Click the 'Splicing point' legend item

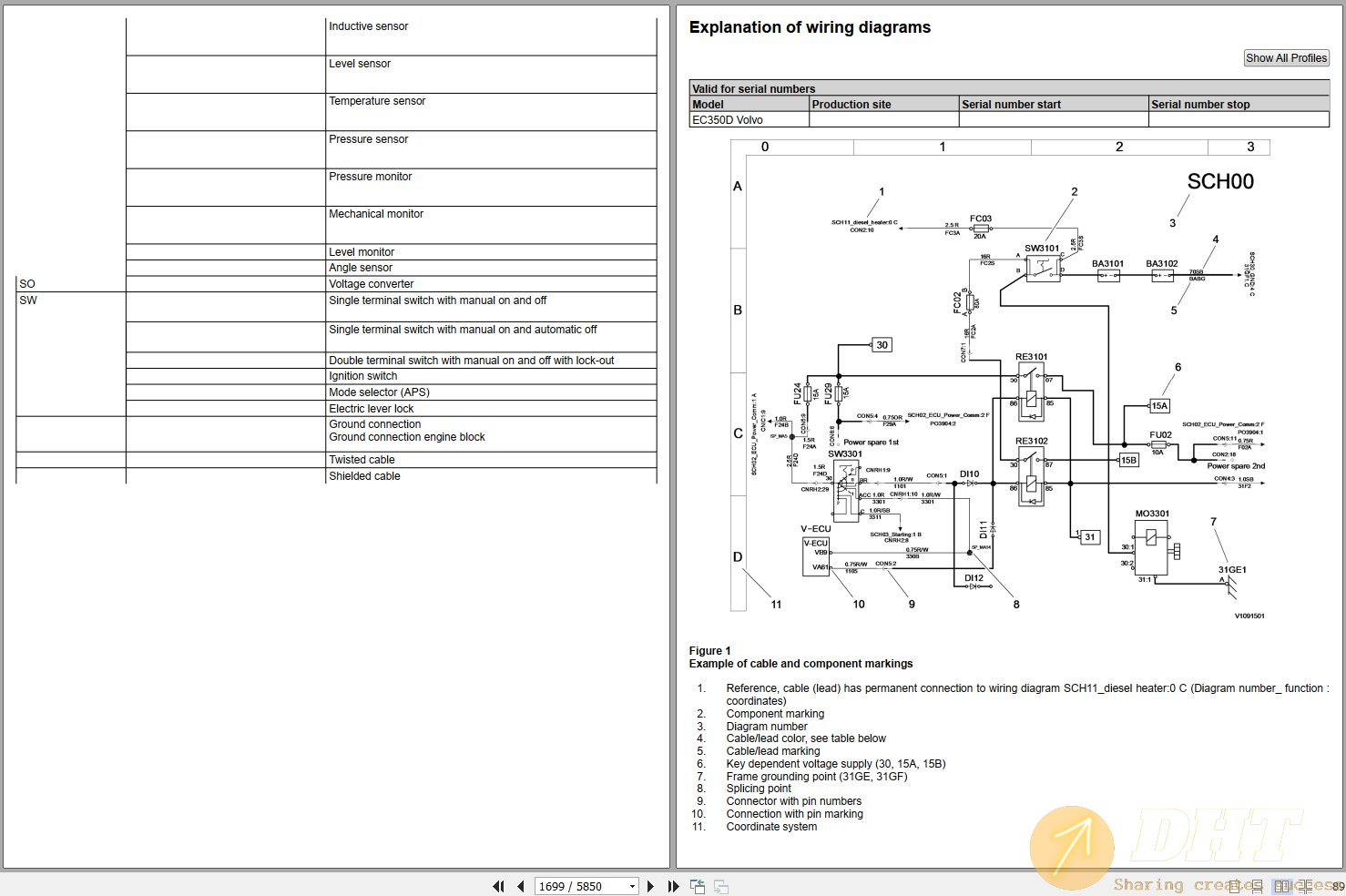point(759,789)
